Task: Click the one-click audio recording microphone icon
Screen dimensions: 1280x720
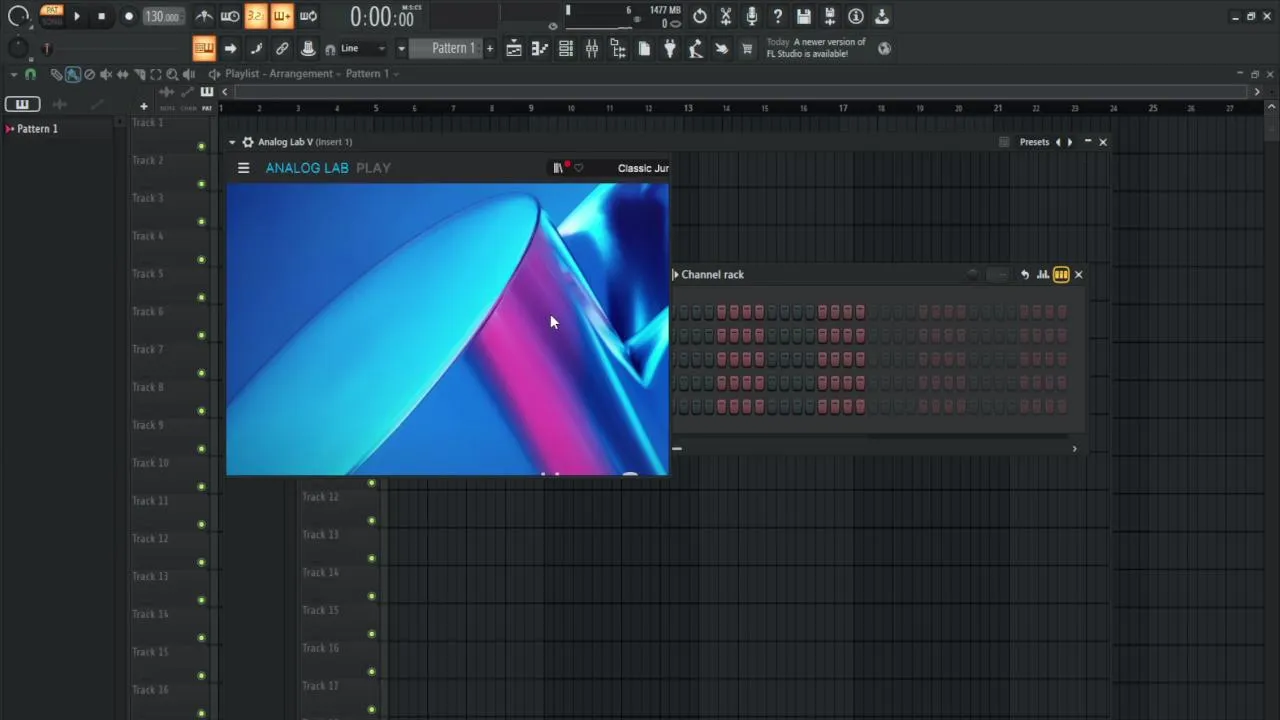Action: pyautogui.click(x=752, y=16)
